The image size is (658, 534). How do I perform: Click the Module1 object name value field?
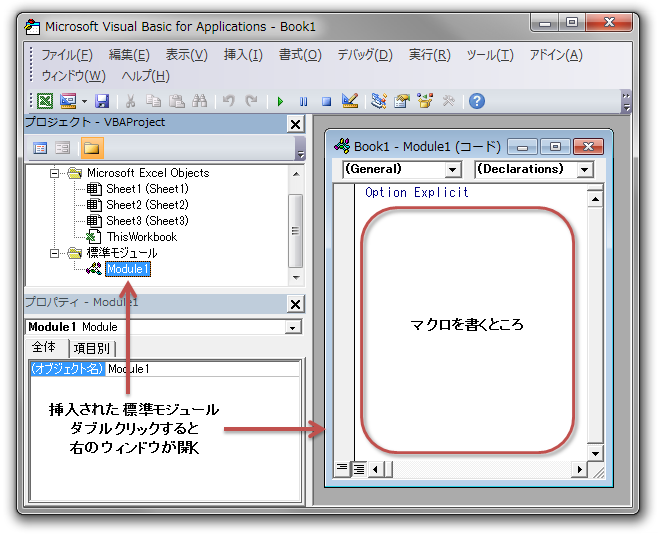click(202, 369)
